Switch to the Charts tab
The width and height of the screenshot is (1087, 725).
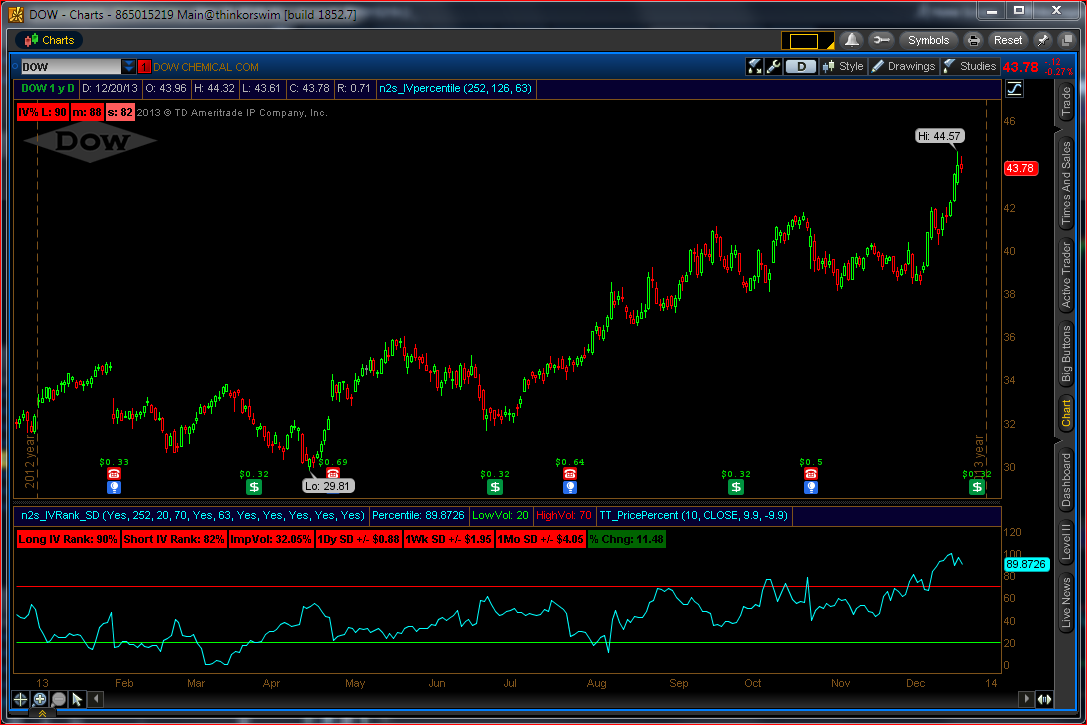pos(49,40)
